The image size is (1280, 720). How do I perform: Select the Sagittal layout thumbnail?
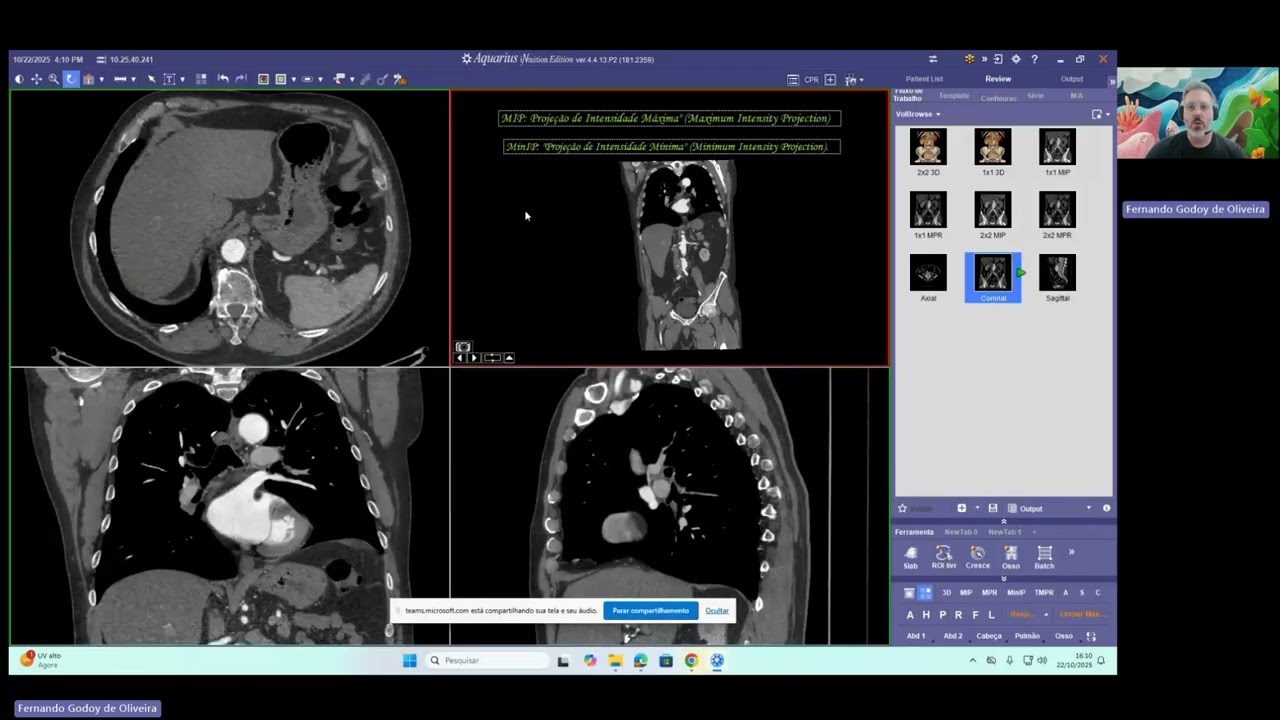[x=1057, y=278]
